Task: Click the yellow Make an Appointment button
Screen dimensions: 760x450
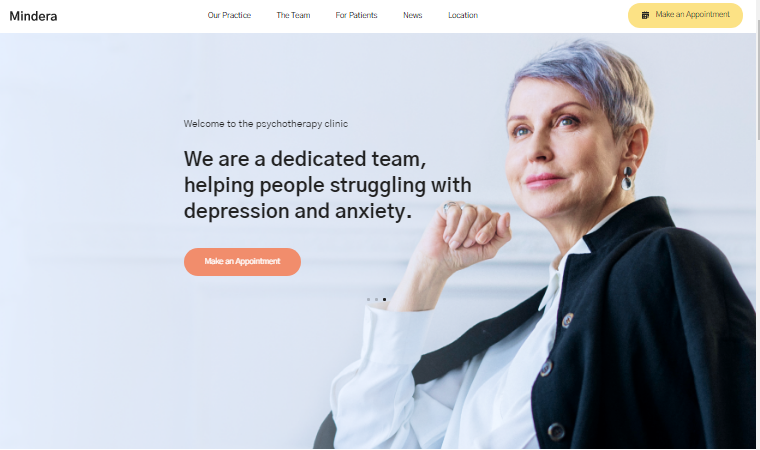Action: point(685,16)
